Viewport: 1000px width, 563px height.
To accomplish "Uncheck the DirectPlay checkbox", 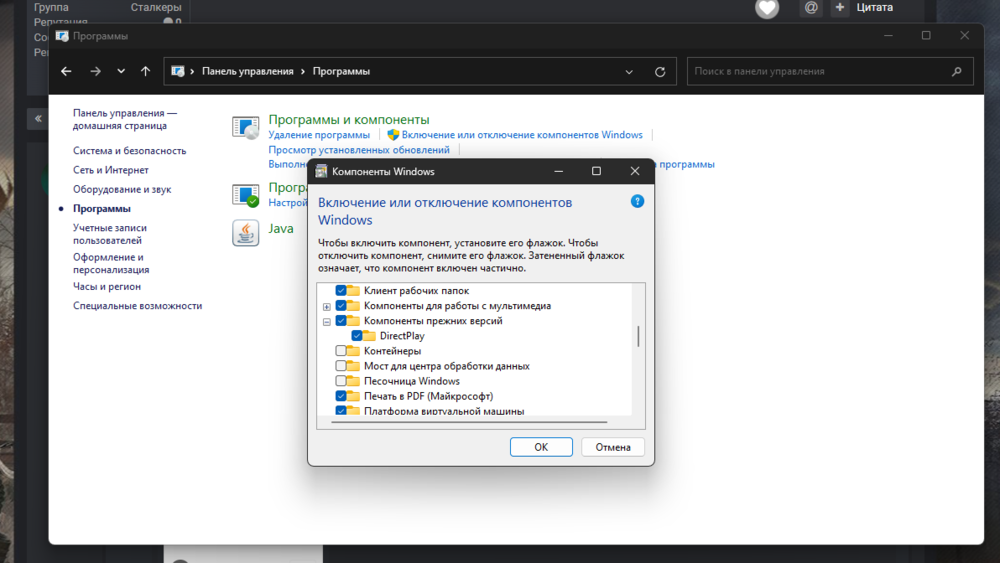I will point(357,335).
